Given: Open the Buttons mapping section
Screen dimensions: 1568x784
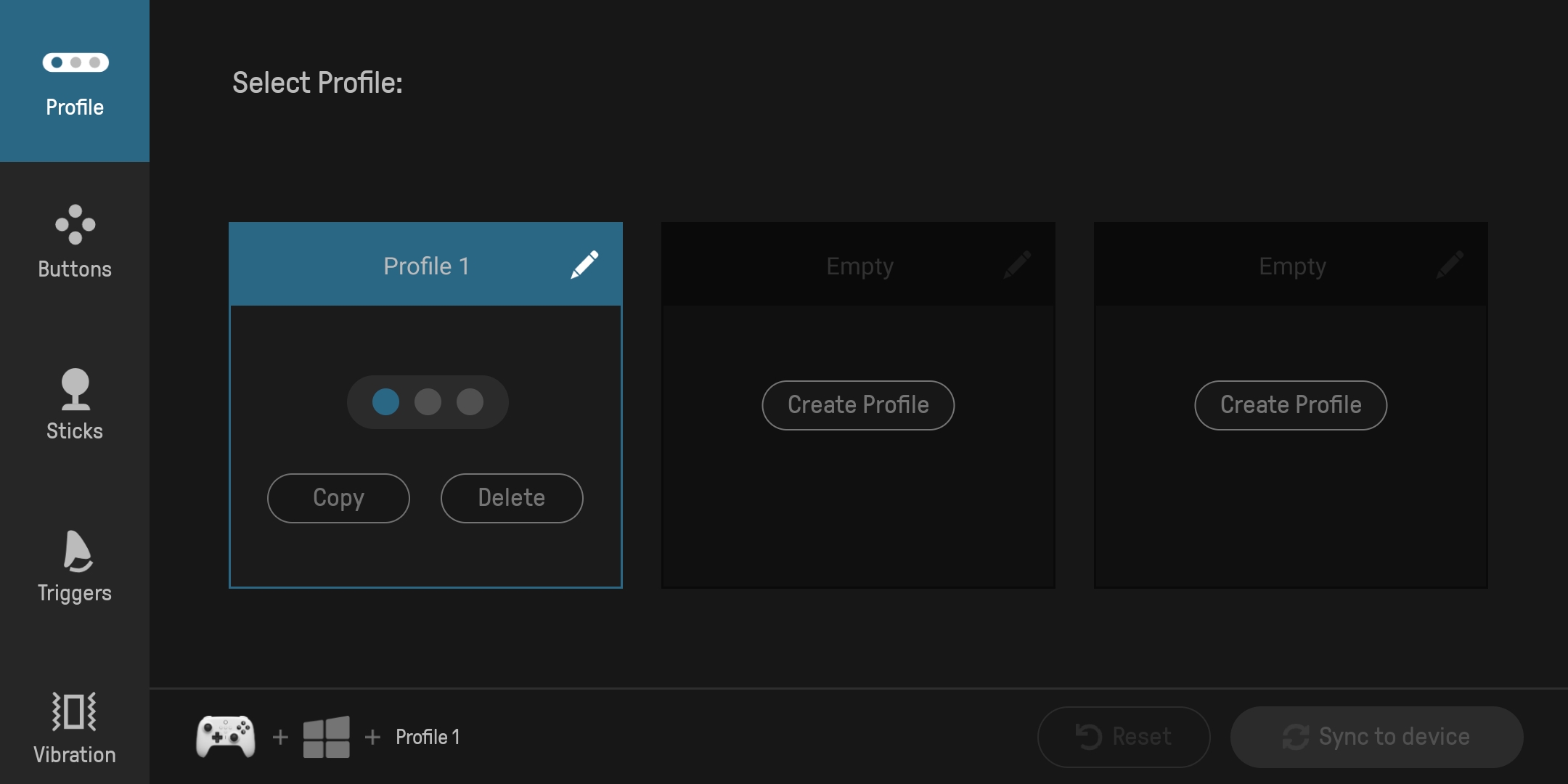Looking at the screenshot, I should 75,242.
